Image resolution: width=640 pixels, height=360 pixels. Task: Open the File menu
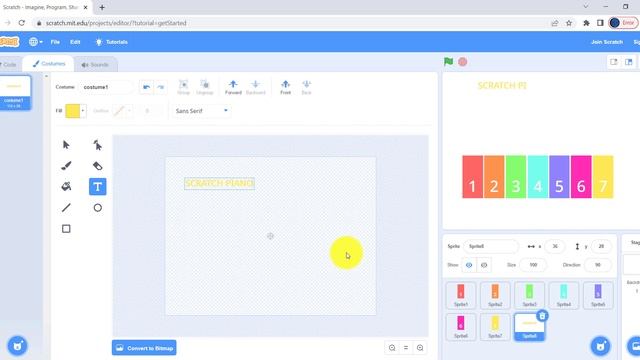pos(55,42)
